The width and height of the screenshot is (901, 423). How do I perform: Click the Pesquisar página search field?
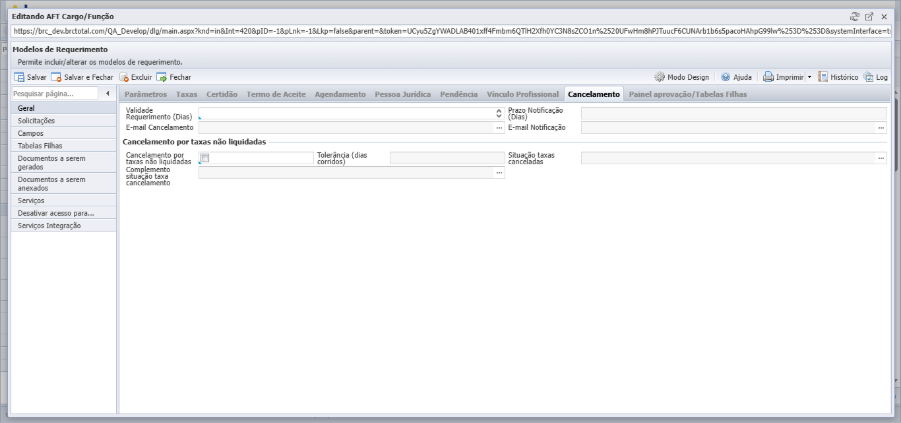(55, 93)
